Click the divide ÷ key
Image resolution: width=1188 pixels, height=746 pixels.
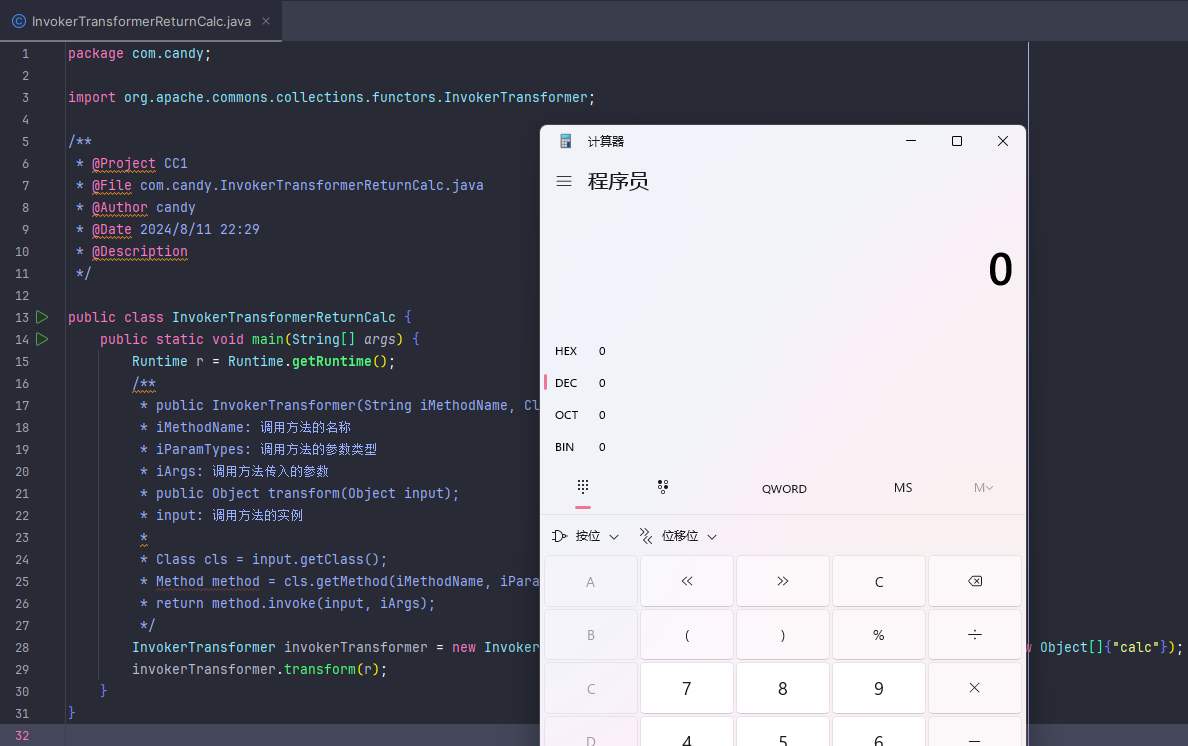click(x=975, y=635)
